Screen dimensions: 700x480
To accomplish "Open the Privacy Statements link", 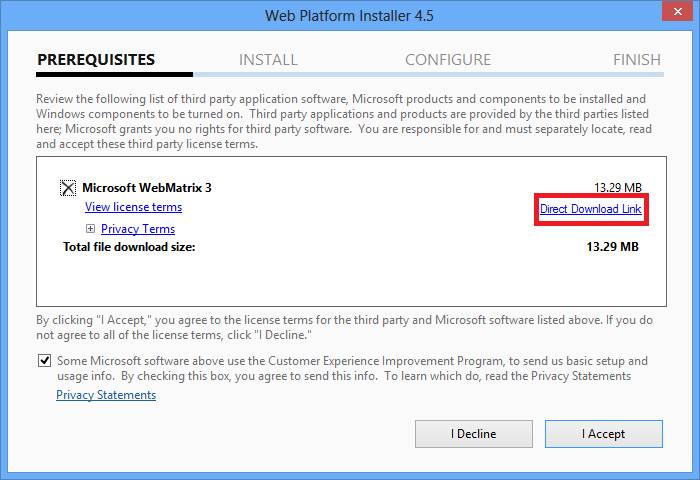I will (x=106, y=395).
